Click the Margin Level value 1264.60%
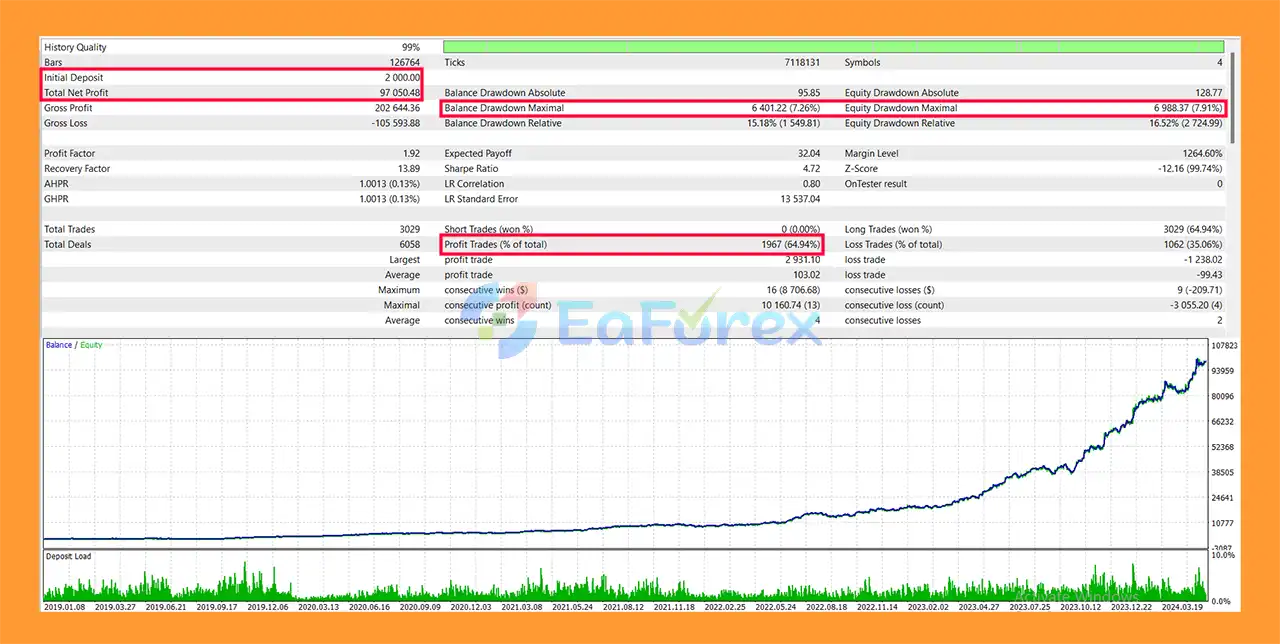The image size is (1280, 644). (x=1201, y=154)
